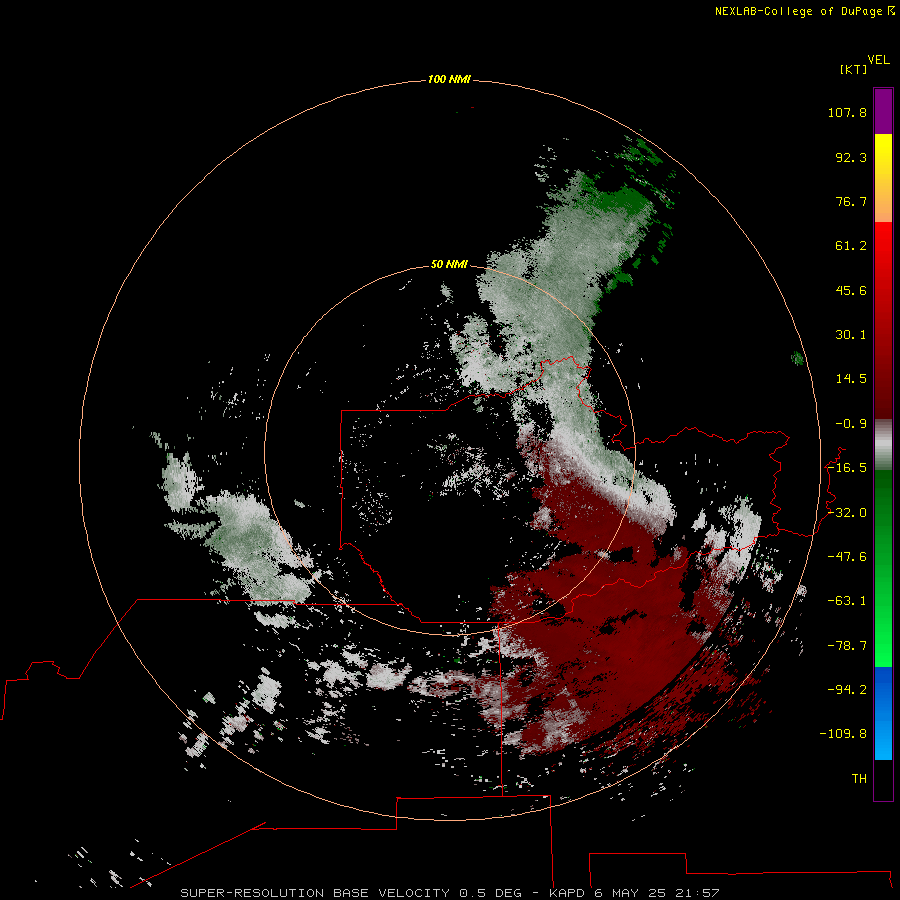Click the 30.1 scale value
The width and height of the screenshot is (900, 900).
[851, 335]
